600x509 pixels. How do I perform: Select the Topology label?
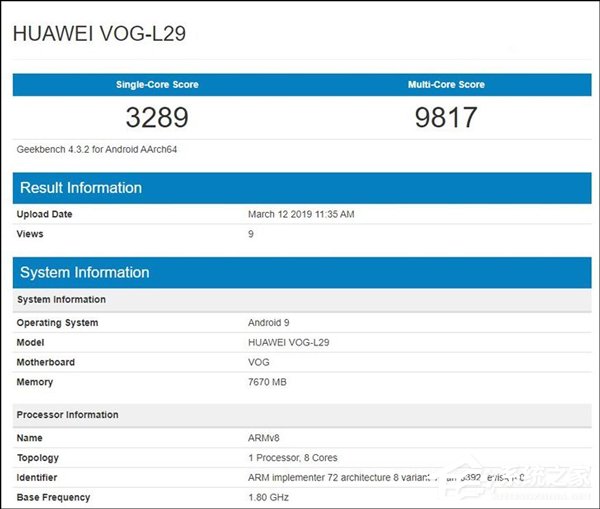(38, 458)
